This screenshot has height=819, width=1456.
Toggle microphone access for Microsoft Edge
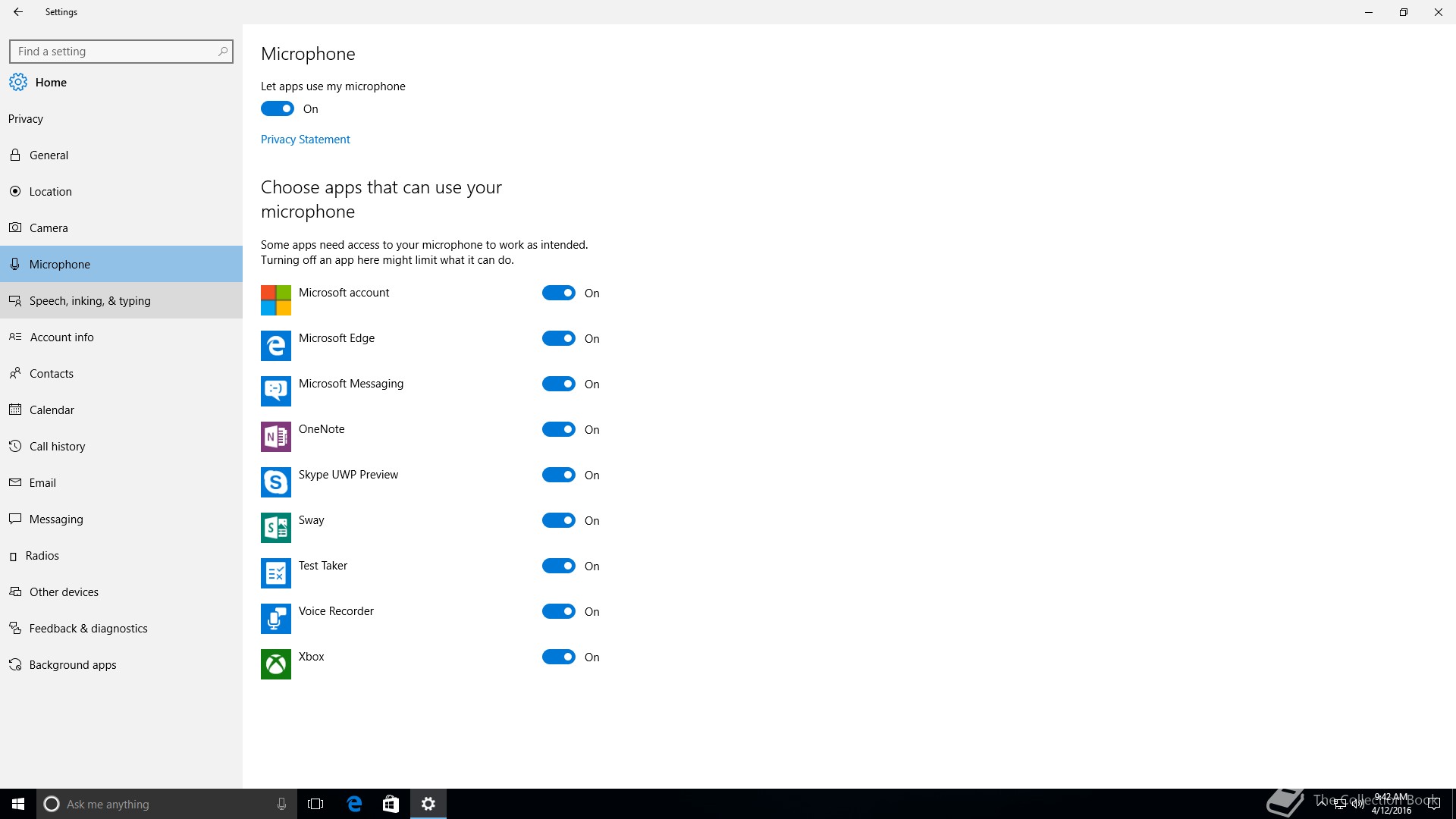[559, 338]
